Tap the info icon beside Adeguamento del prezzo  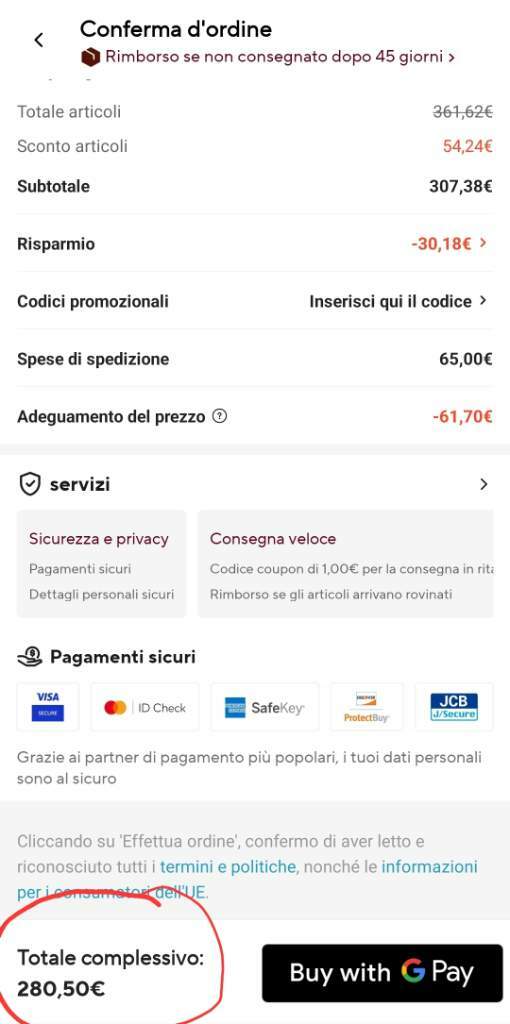click(x=220, y=416)
